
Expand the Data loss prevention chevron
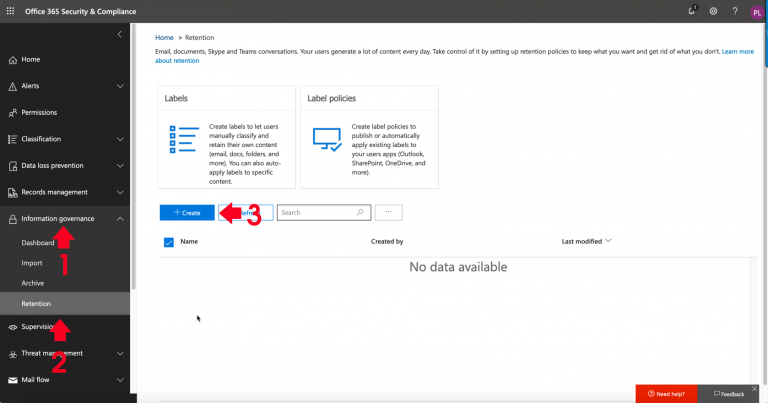(x=120, y=166)
